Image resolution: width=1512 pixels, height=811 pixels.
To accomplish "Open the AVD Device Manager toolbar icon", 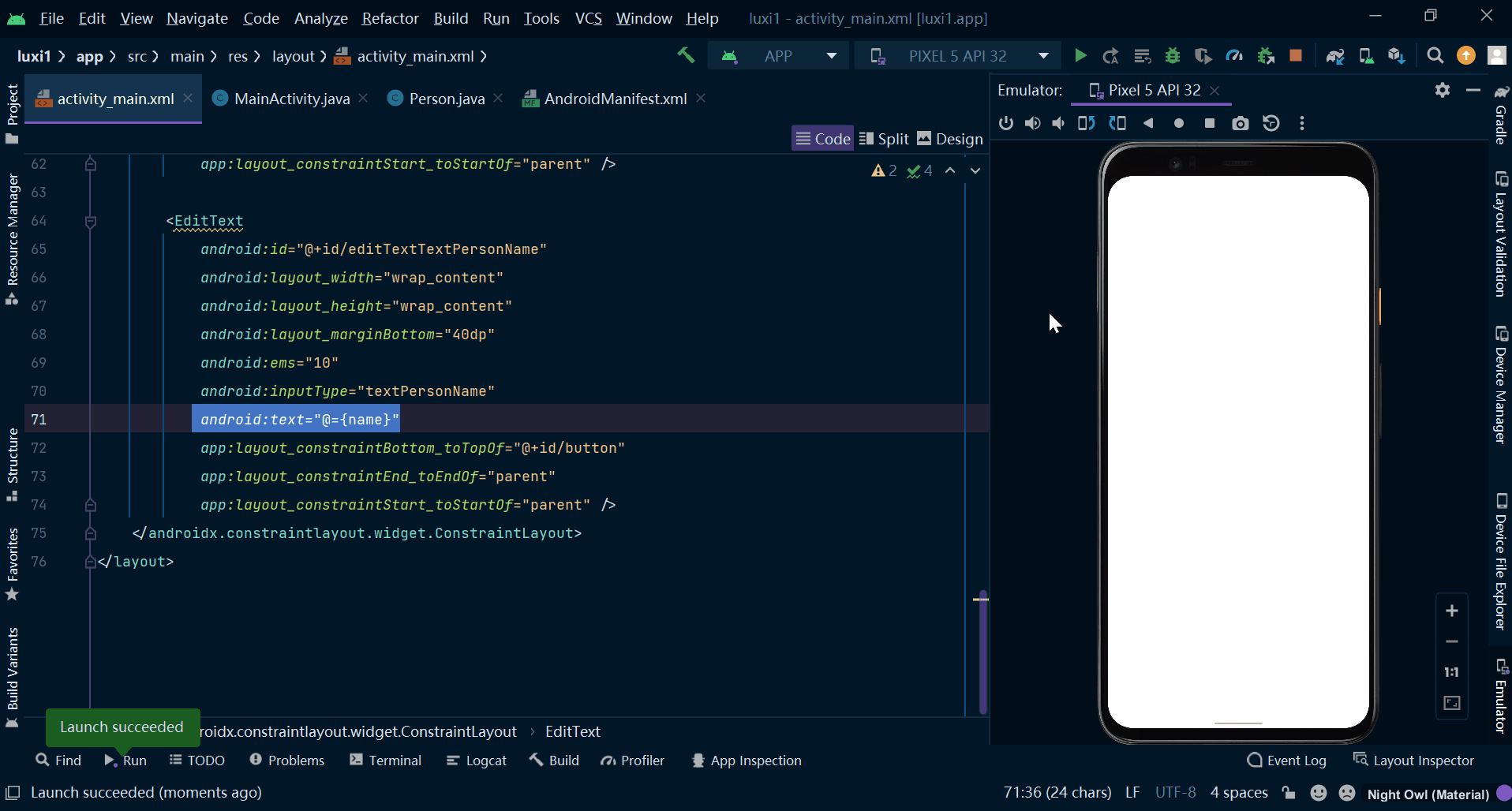I will click(x=1366, y=55).
